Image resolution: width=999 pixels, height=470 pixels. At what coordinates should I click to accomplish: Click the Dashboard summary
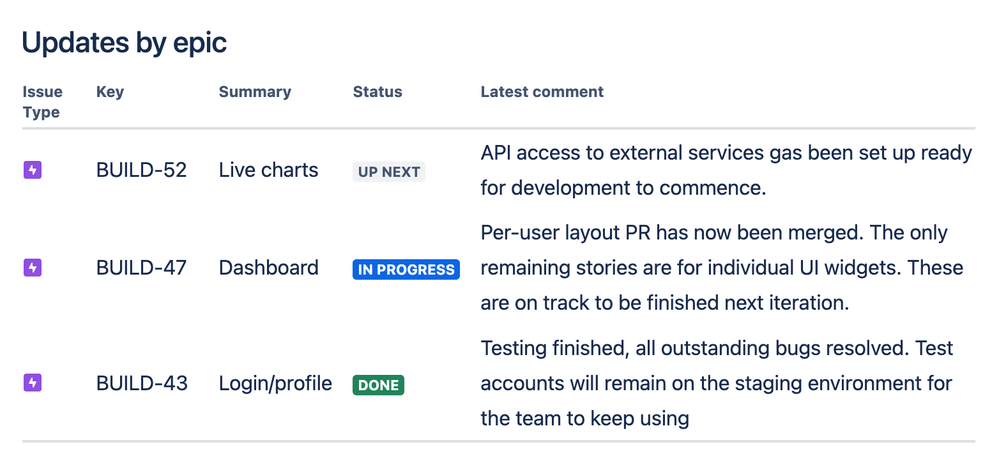click(x=268, y=268)
